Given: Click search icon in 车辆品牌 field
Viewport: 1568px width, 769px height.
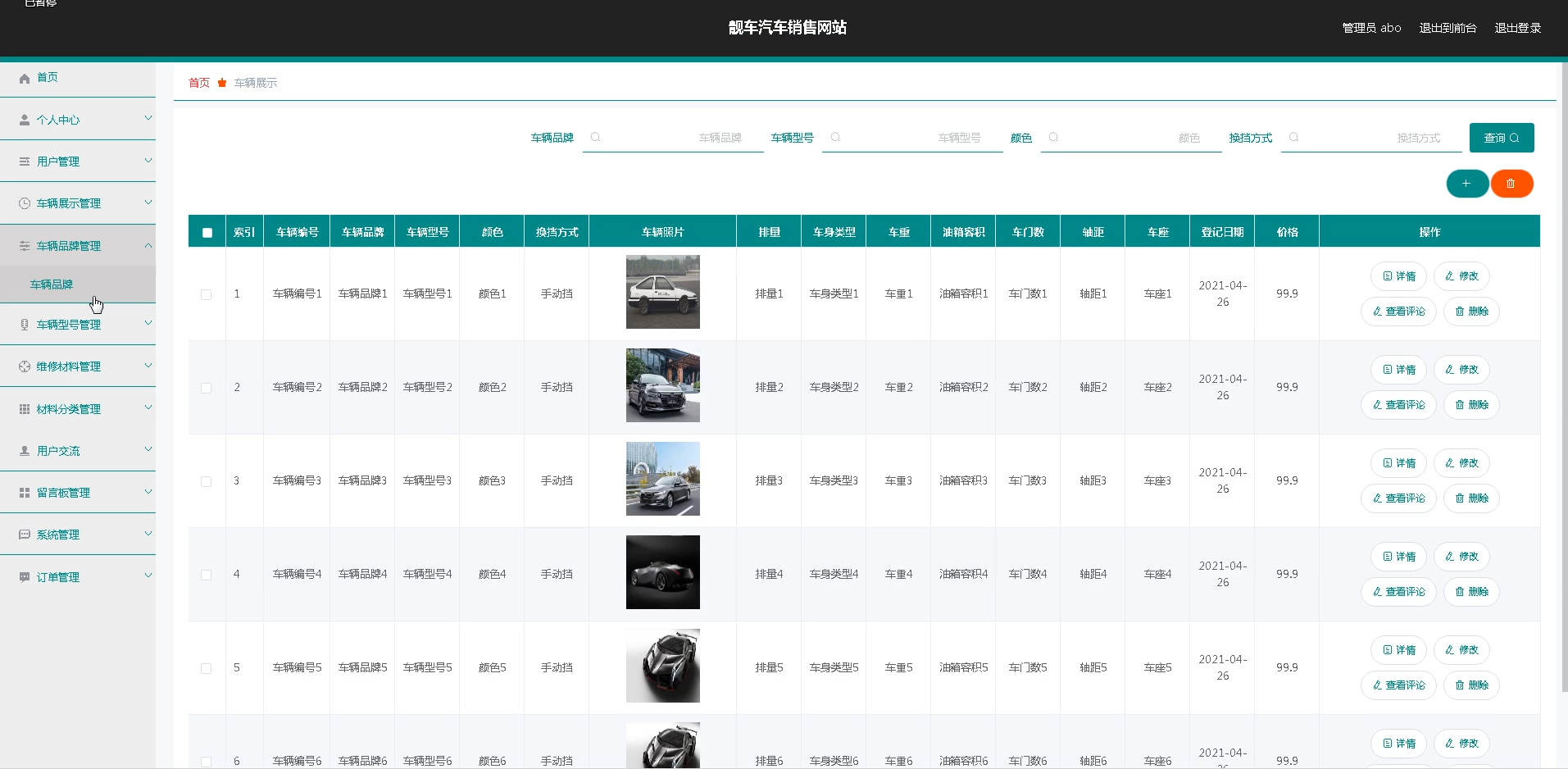Looking at the screenshot, I should click(596, 138).
